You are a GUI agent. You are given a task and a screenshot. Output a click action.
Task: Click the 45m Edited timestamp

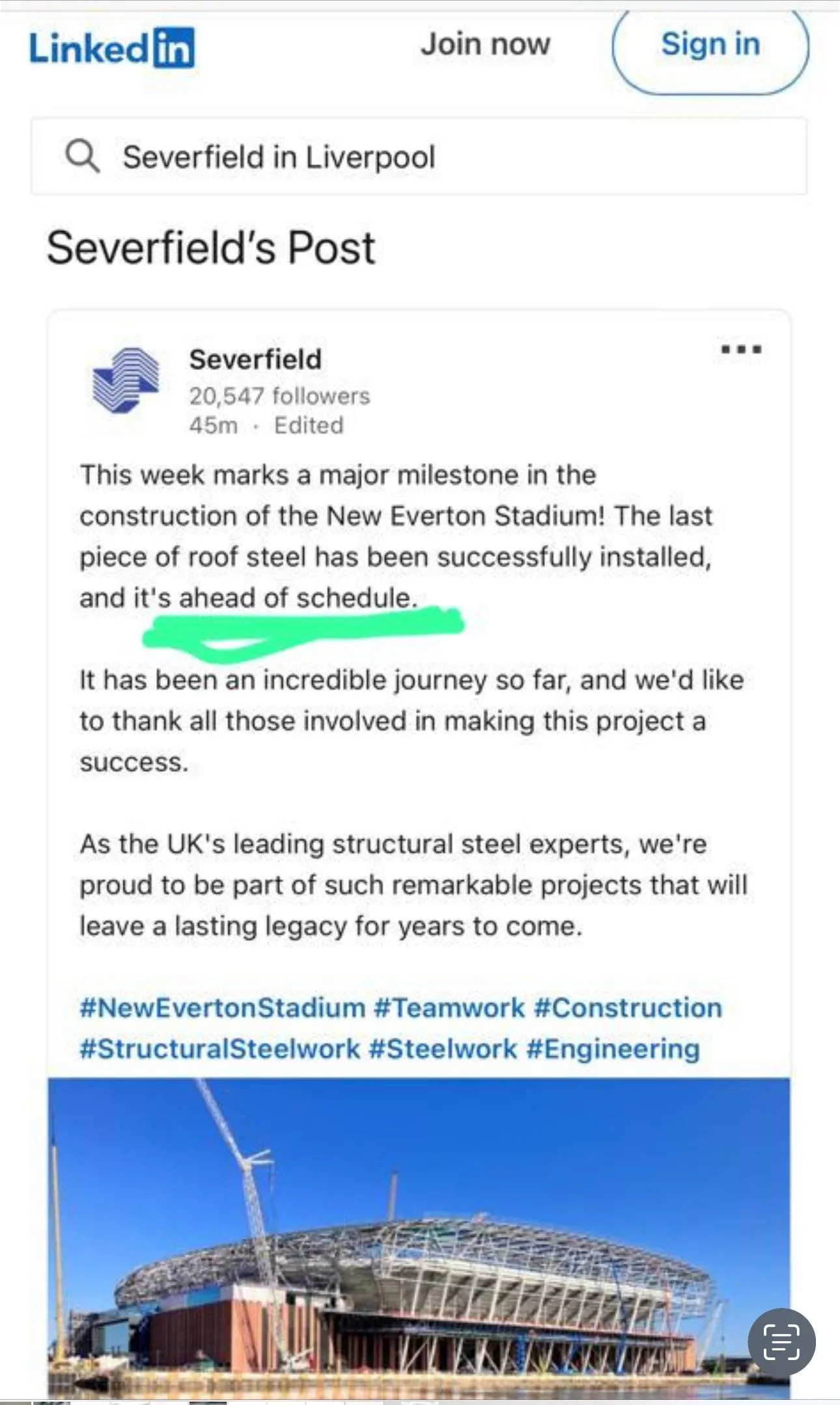click(266, 425)
